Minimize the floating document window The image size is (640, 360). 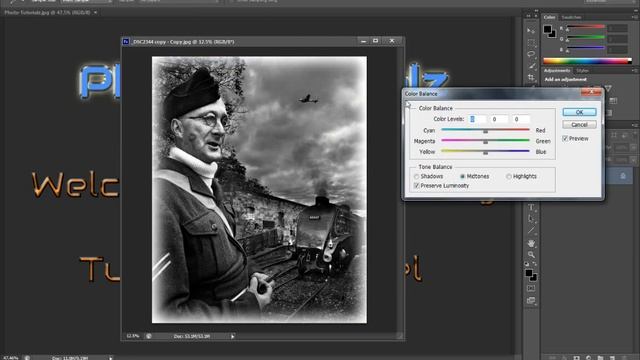363,41
